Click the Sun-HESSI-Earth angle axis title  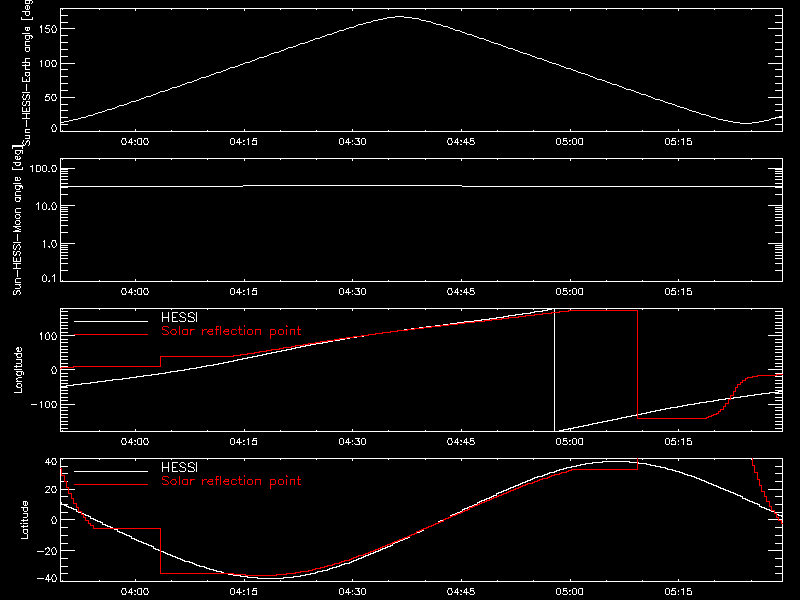click(27, 71)
